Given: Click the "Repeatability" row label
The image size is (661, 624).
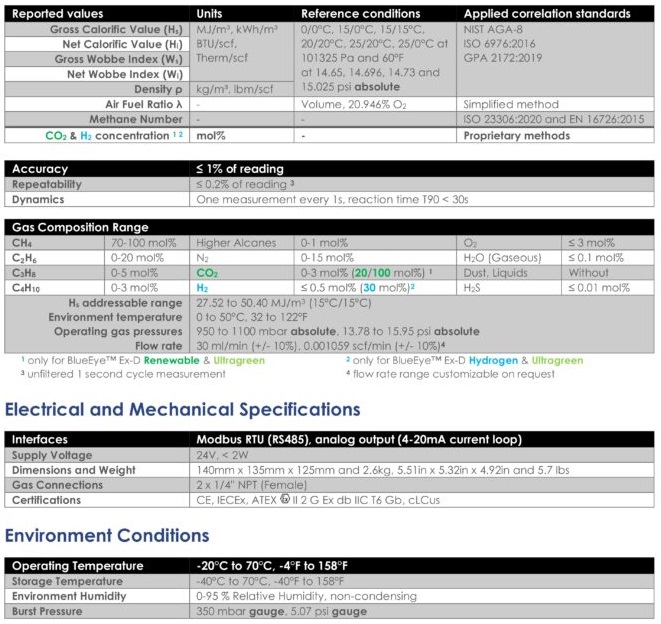Looking at the screenshot, I should [x=50, y=184].
